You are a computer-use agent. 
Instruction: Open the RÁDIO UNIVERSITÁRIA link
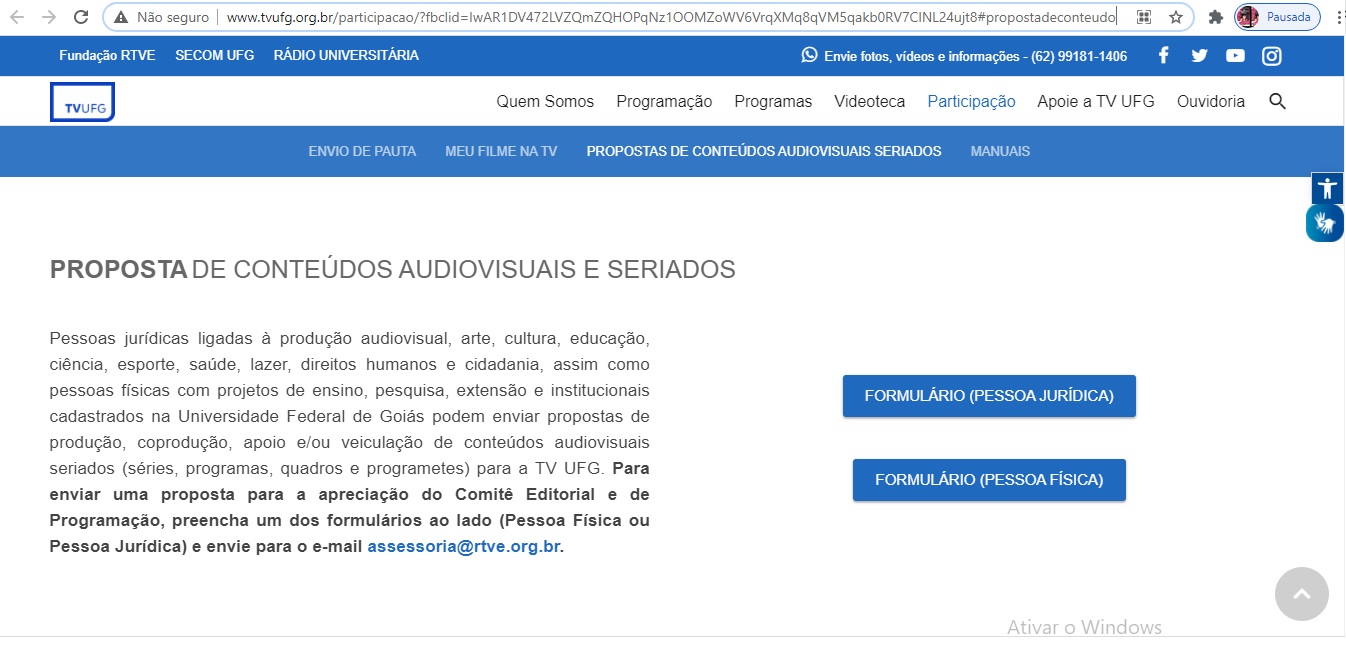(x=346, y=55)
